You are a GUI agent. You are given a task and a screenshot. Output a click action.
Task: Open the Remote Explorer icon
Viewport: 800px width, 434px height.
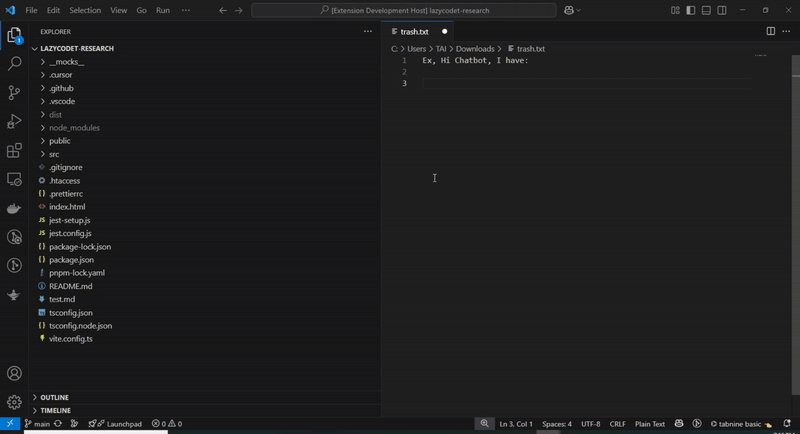pyautogui.click(x=14, y=180)
